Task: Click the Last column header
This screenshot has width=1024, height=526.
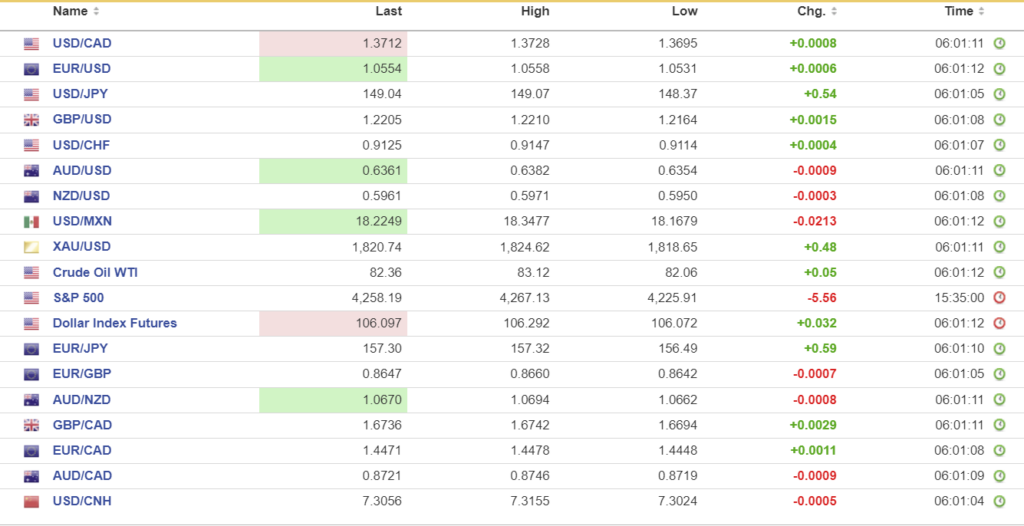Action: [x=388, y=12]
